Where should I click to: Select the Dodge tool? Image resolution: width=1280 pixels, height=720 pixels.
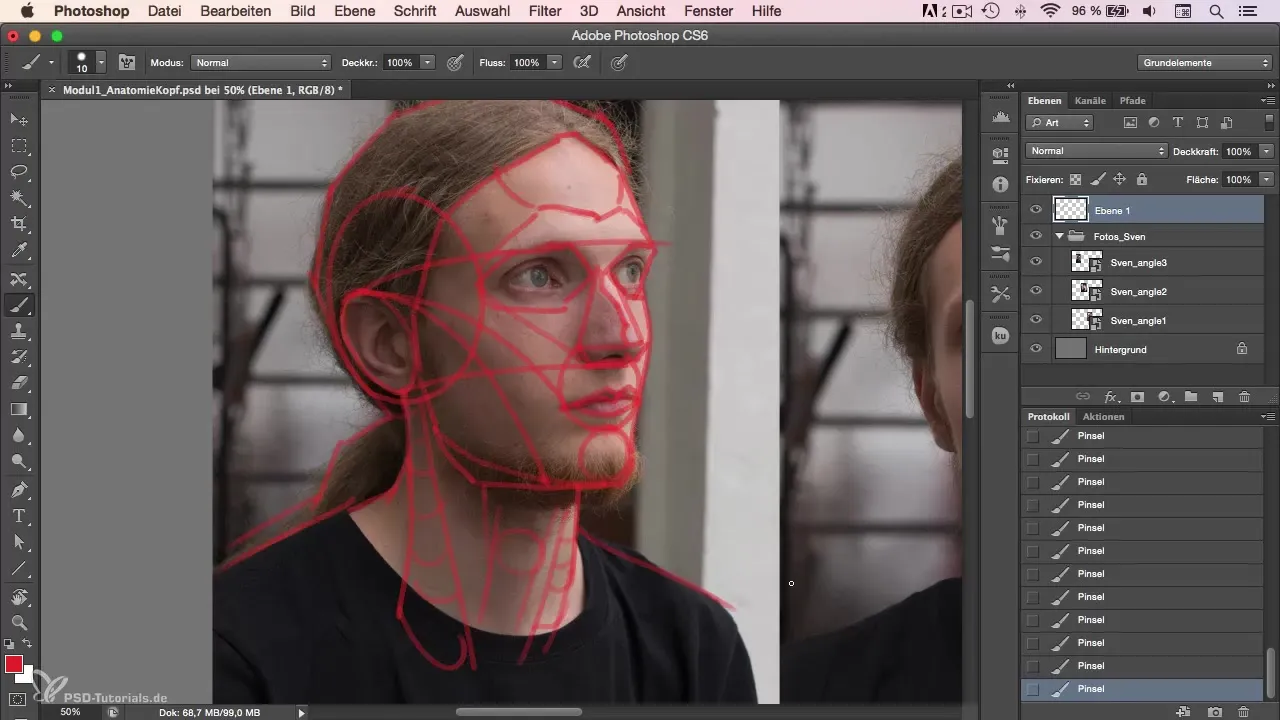point(18,461)
